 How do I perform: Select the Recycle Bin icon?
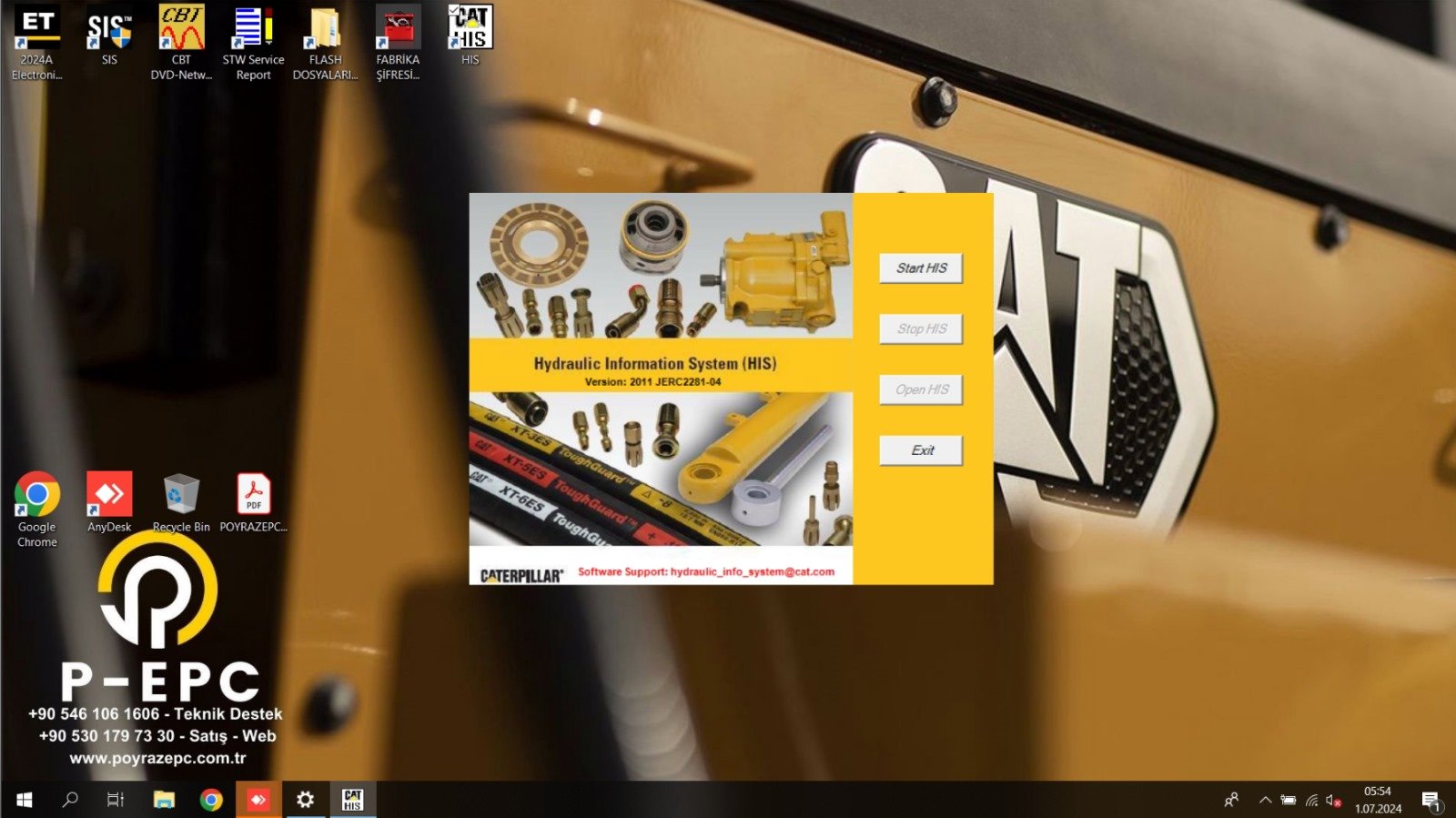[181, 502]
